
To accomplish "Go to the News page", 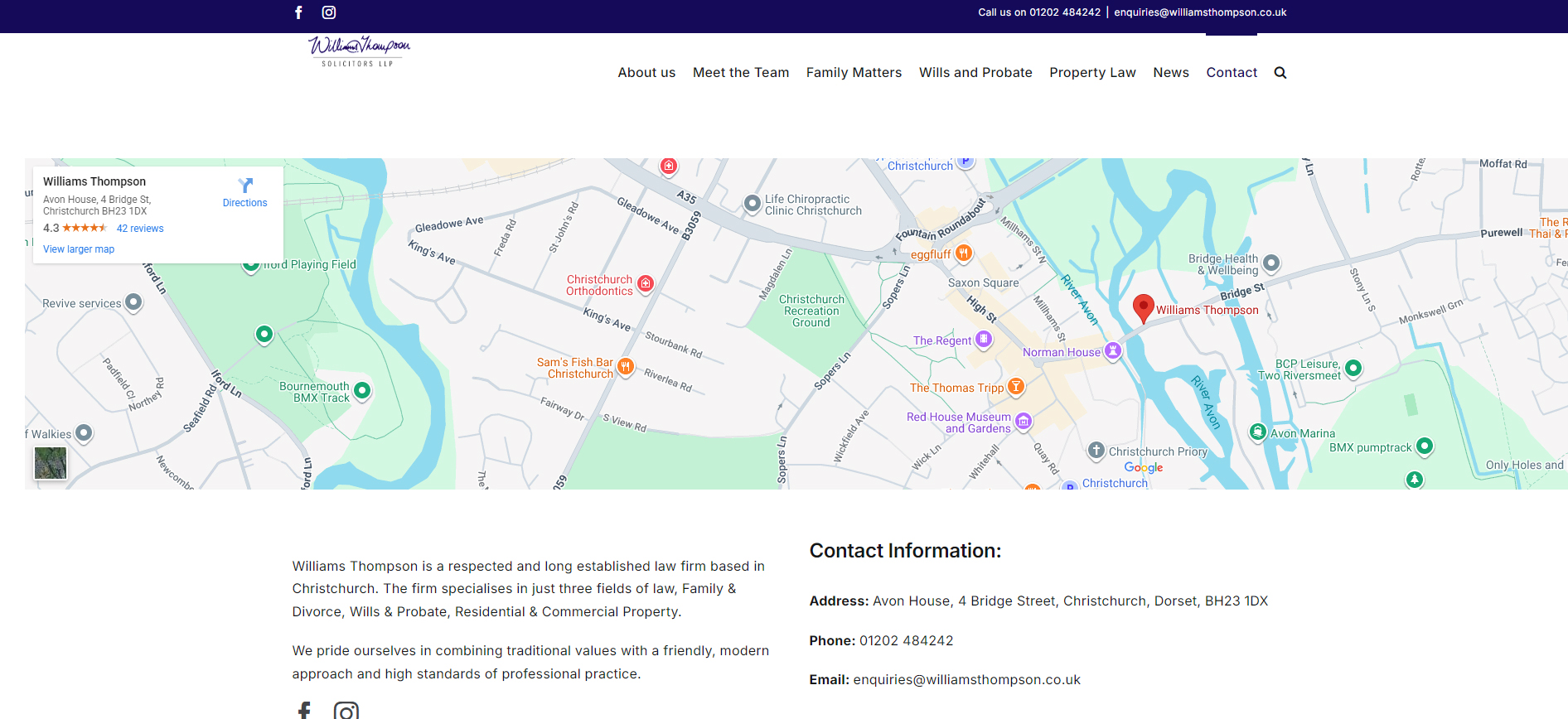I will [1171, 73].
